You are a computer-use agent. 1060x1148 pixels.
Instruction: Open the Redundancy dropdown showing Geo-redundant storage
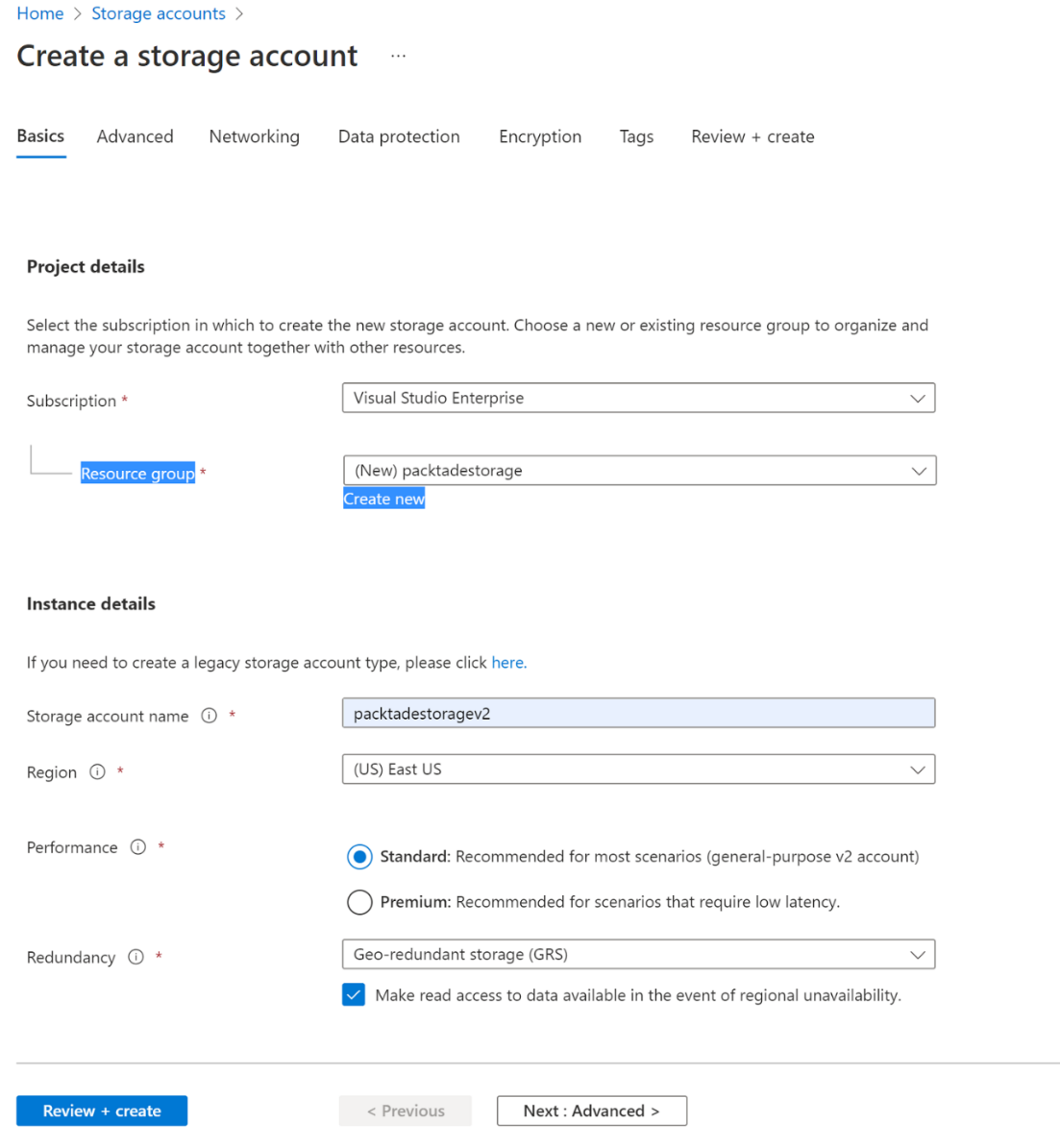point(638,954)
